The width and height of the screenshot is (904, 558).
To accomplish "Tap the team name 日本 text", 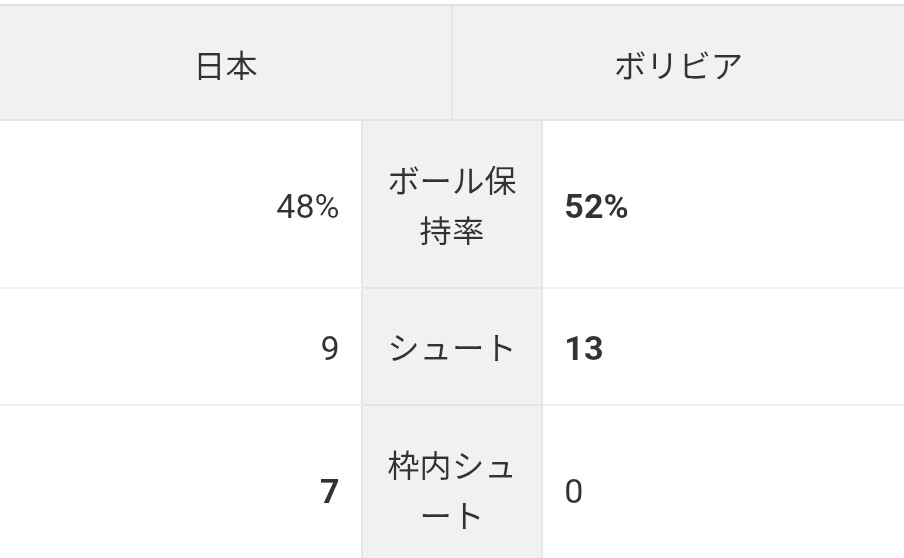I will 226,66.
